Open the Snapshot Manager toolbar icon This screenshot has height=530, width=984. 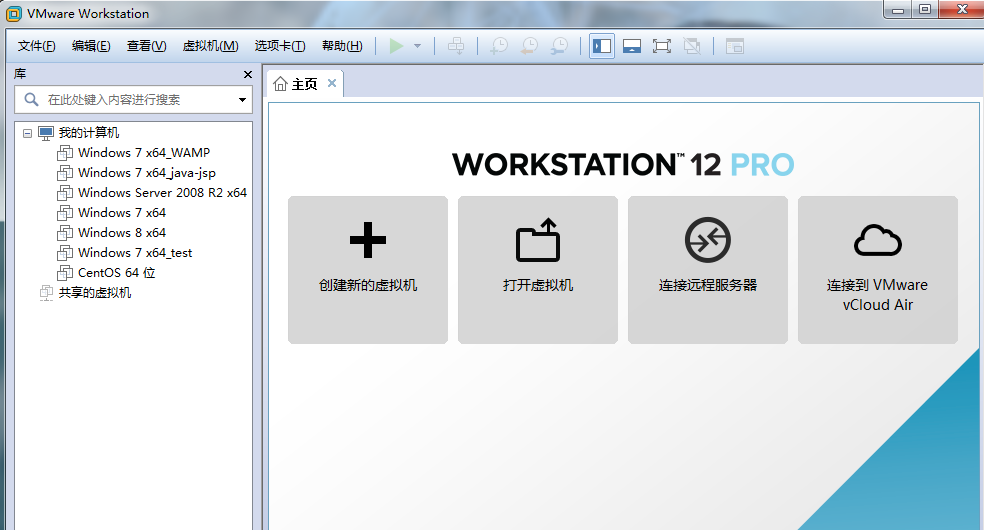pos(559,46)
